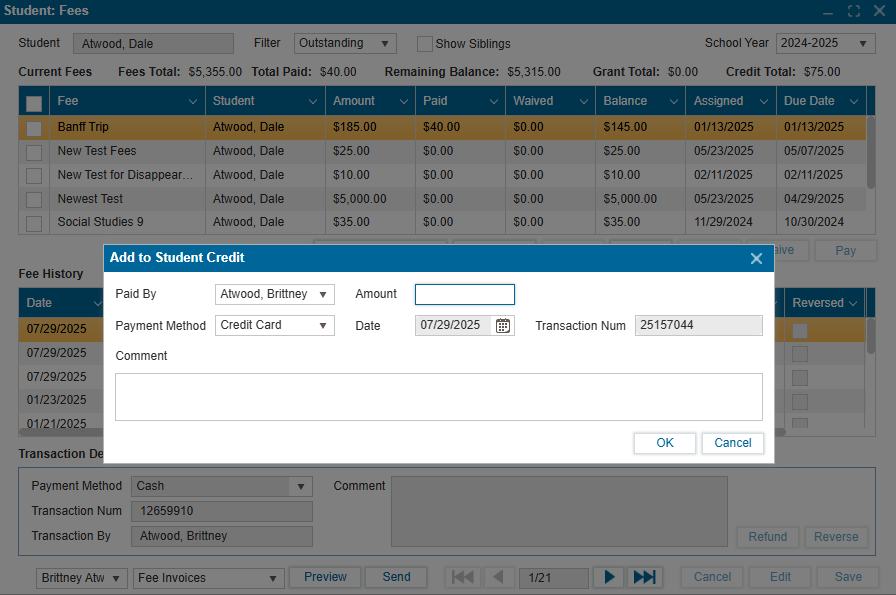Go to previous record arrow
The width and height of the screenshot is (896, 595).
[499, 577]
